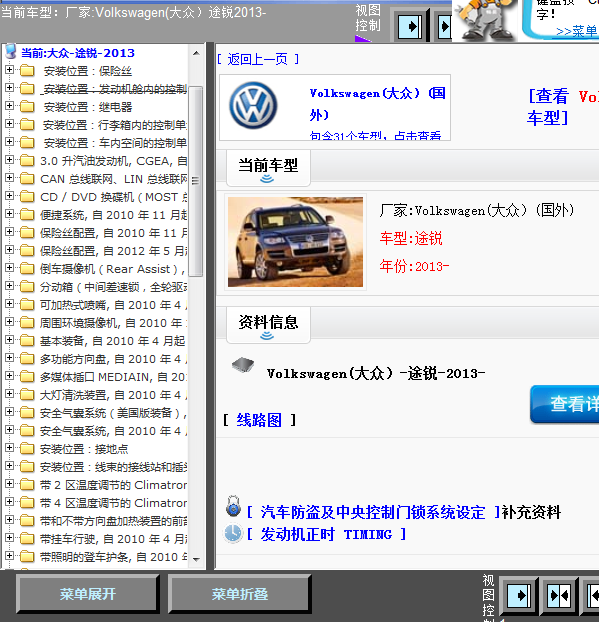Click folder icon of 多媒体插口 MEDIAIN row
This screenshot has height=622, width=599.
[27, 376]
